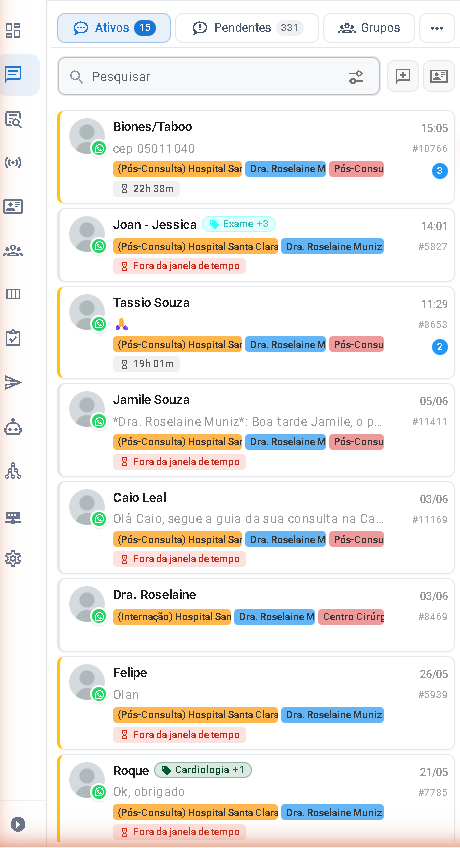Click Fora da janela de tempo on Jamile Souza

tap(179, 462)
